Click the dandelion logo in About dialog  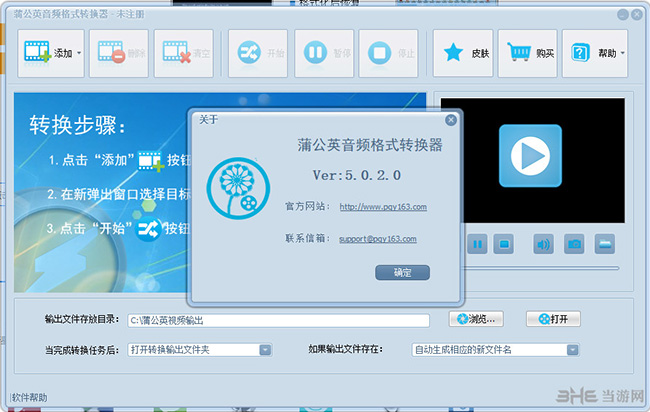238,188
